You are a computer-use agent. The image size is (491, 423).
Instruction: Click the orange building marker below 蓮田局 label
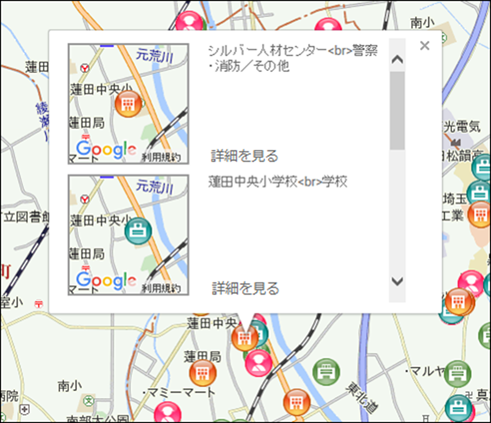(x=203, y=373)
